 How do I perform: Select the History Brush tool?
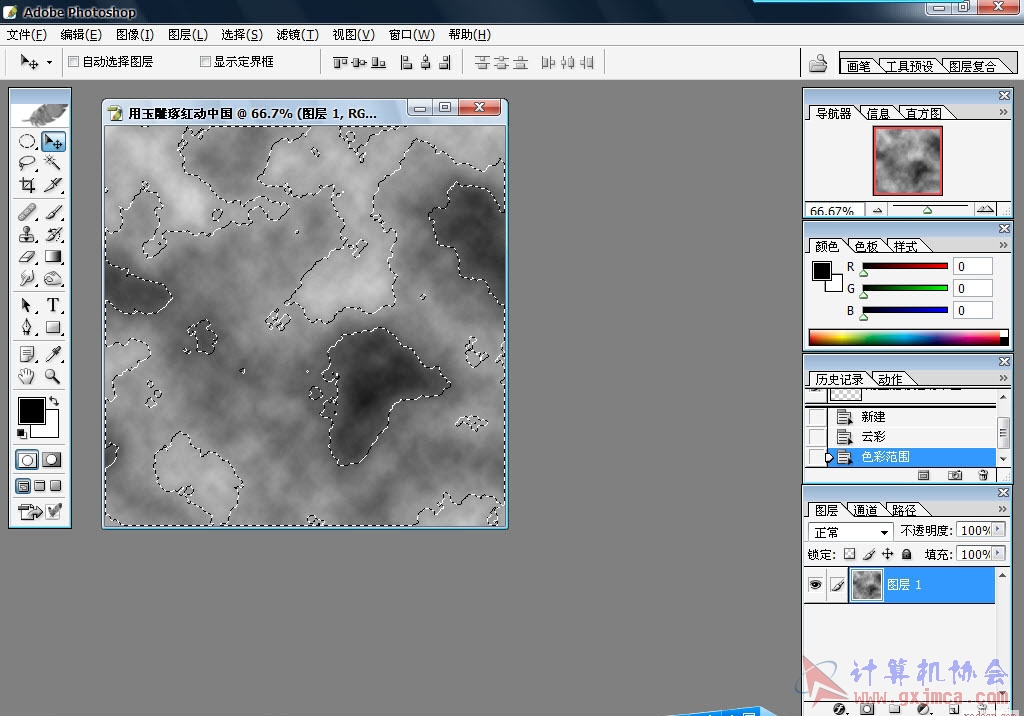pos(53,234)
